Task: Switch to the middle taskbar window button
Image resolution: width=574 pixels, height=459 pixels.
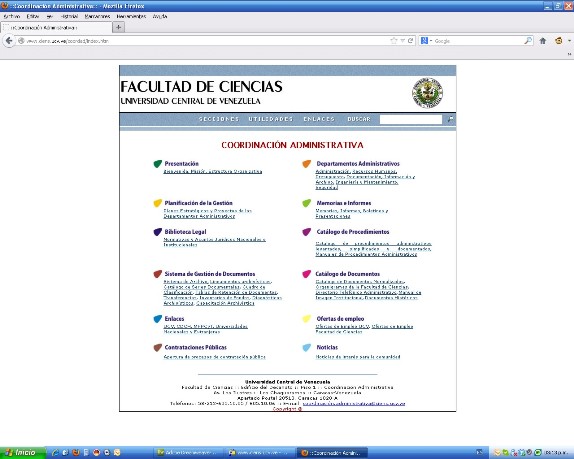Action: (261, 453)
